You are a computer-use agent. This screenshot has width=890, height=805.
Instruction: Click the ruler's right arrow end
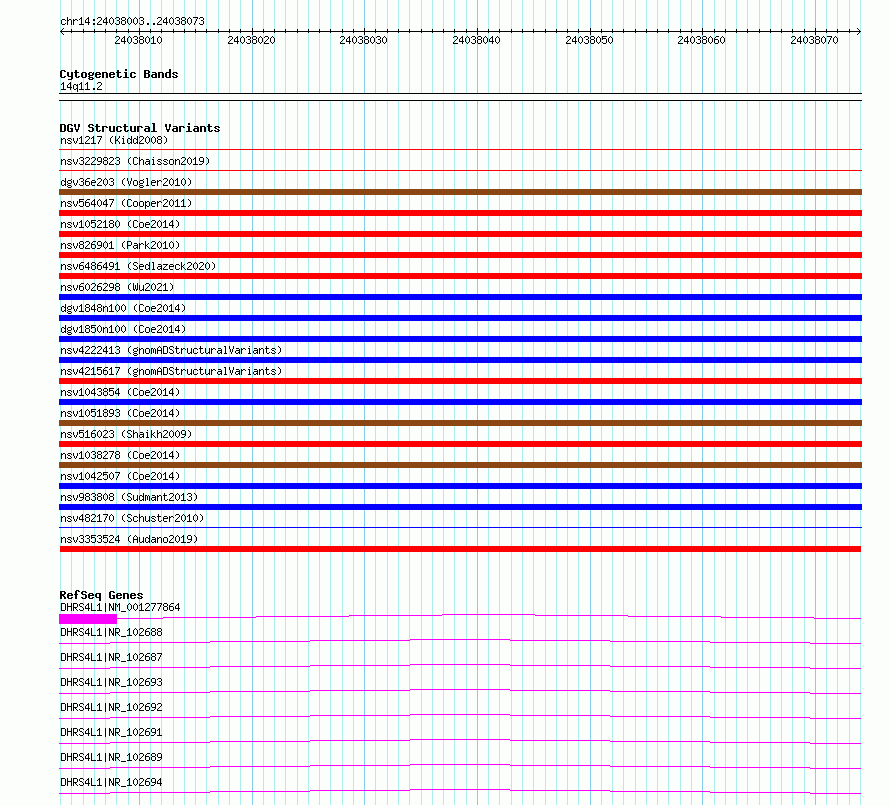click(859, 31)
